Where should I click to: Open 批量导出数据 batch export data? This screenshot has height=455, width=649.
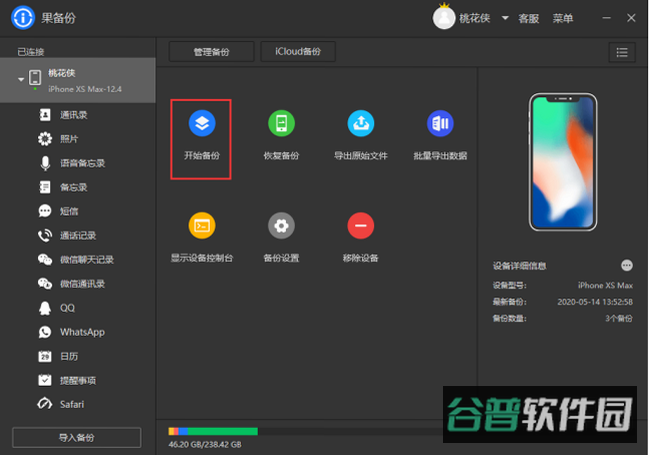tap(440, 123)
